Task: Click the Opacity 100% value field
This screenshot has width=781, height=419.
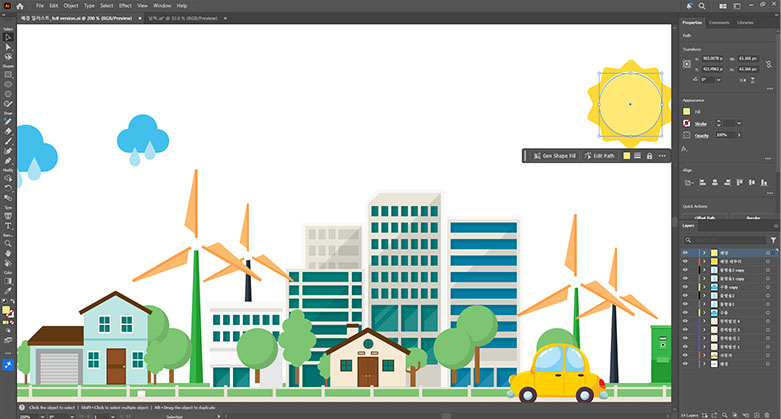Action: pos(725,135)
